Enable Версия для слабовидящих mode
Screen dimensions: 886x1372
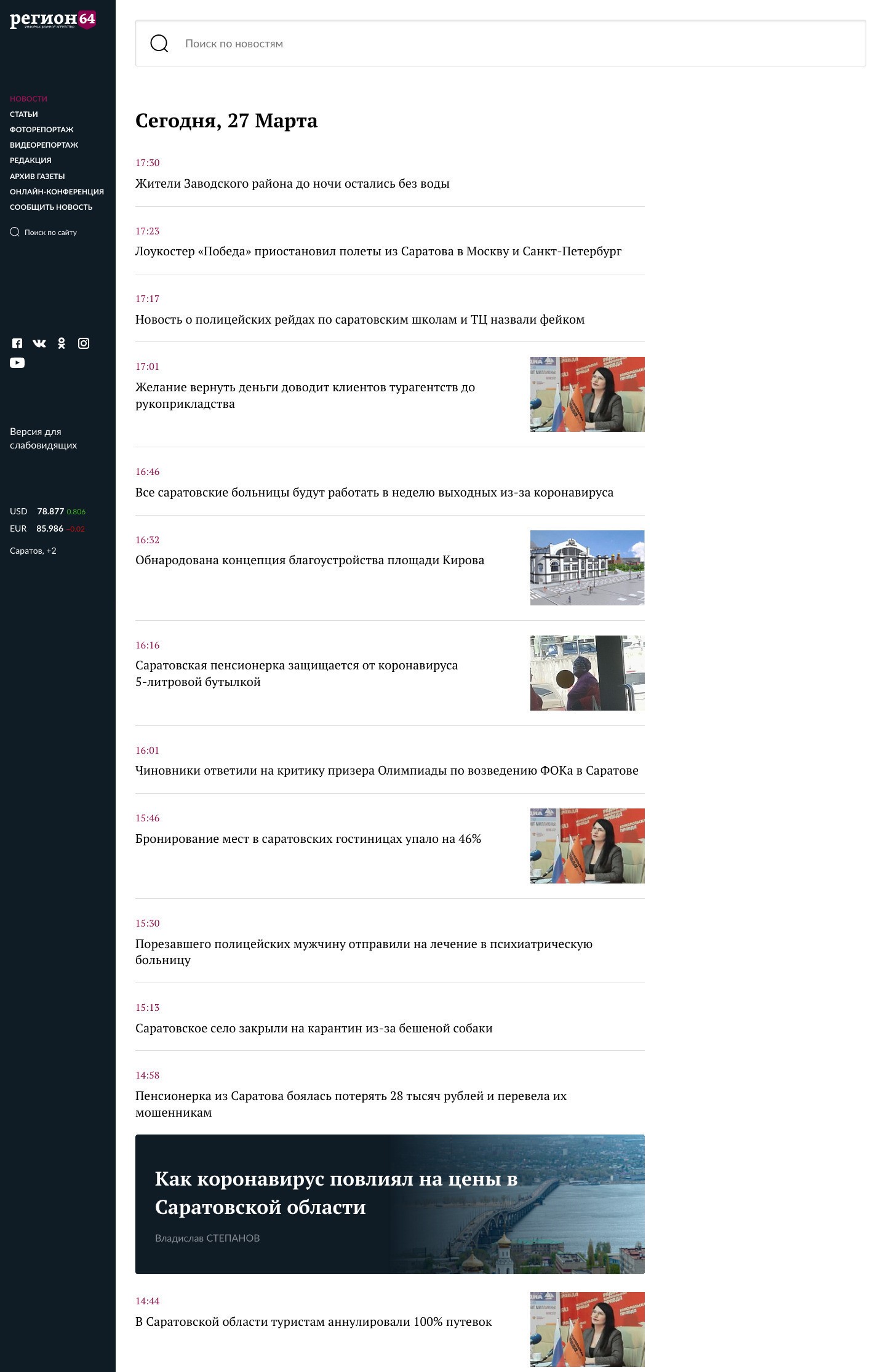[x=43, y=438]
